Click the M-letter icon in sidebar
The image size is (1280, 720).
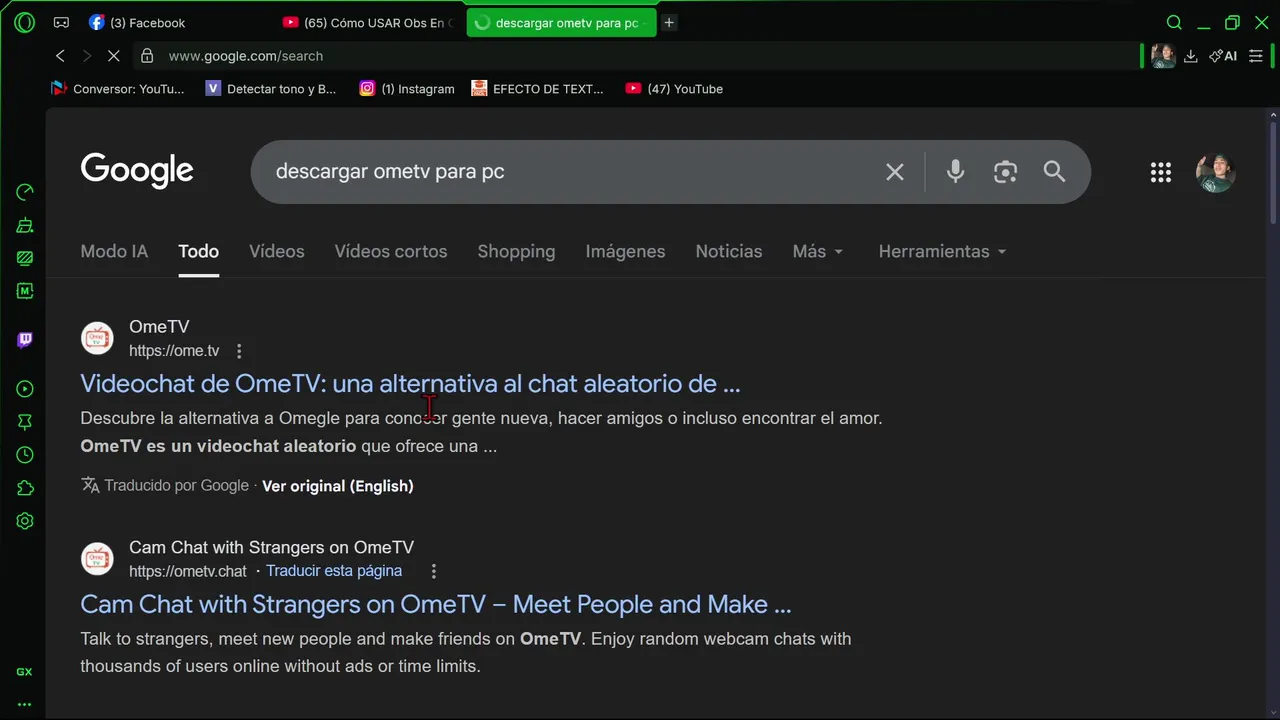coord(25,291)
